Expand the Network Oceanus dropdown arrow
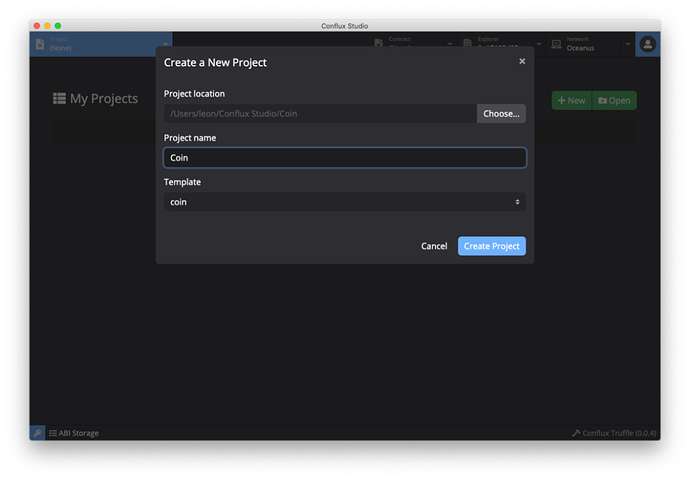This screenshot has width=690, height=479. pyautogui.click(x=628, y=44)
